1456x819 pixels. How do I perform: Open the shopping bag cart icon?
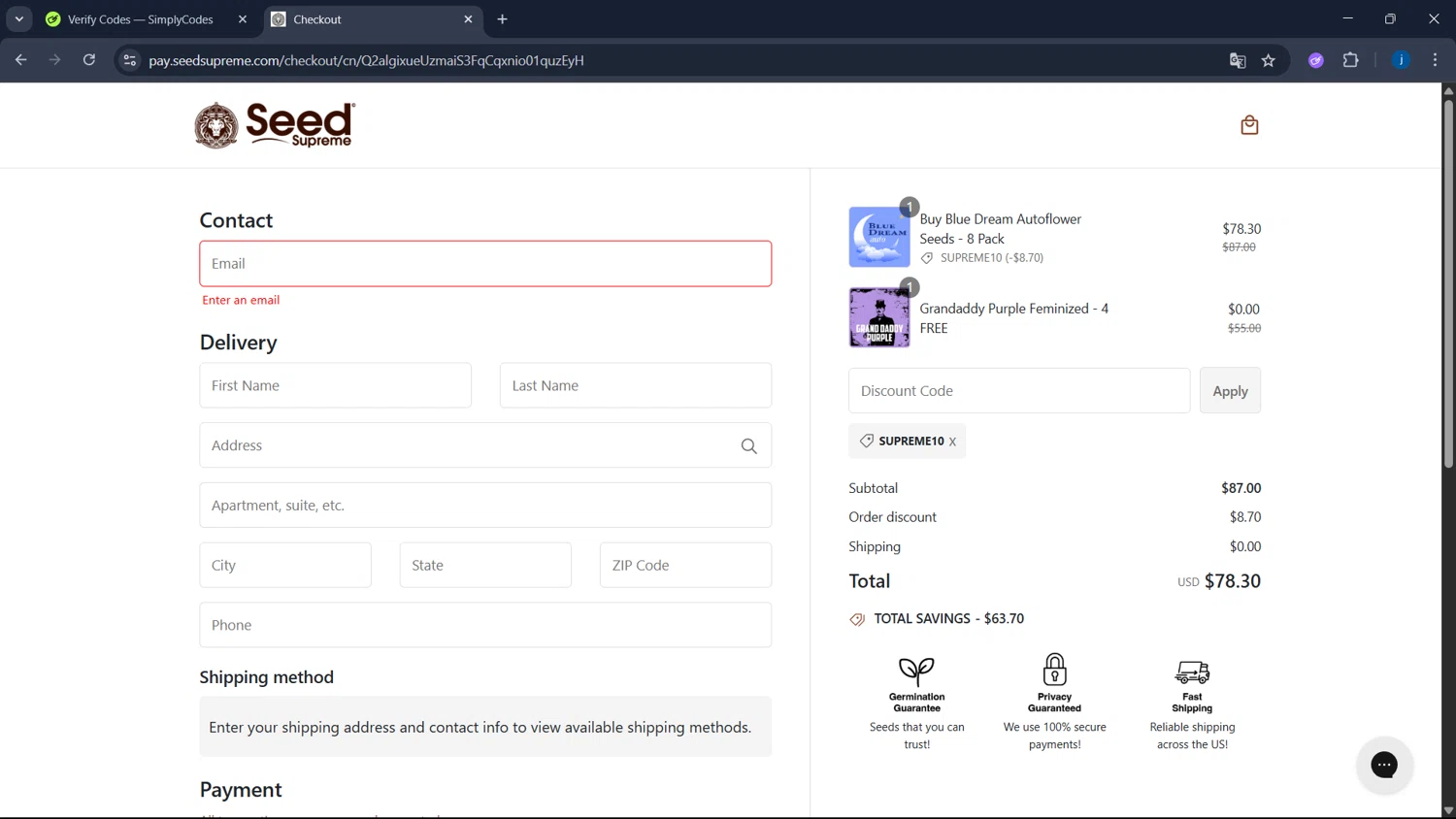point(1249,125)
